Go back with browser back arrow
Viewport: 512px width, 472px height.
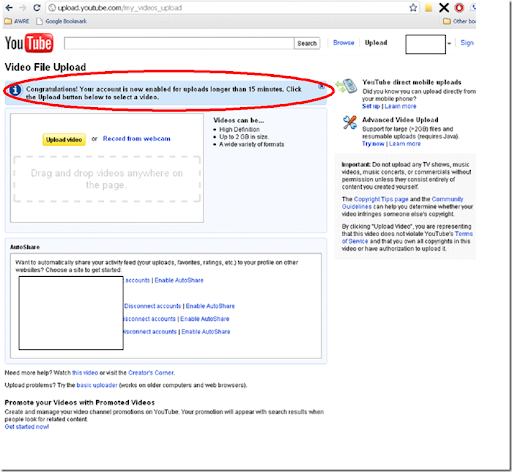click(x=9, y=8)
